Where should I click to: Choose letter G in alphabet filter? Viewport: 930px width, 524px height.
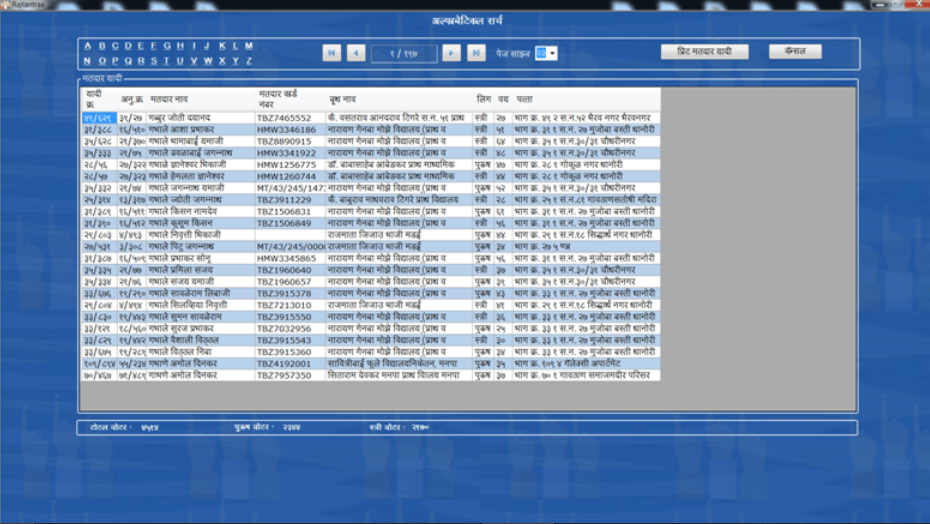[168, 46]
